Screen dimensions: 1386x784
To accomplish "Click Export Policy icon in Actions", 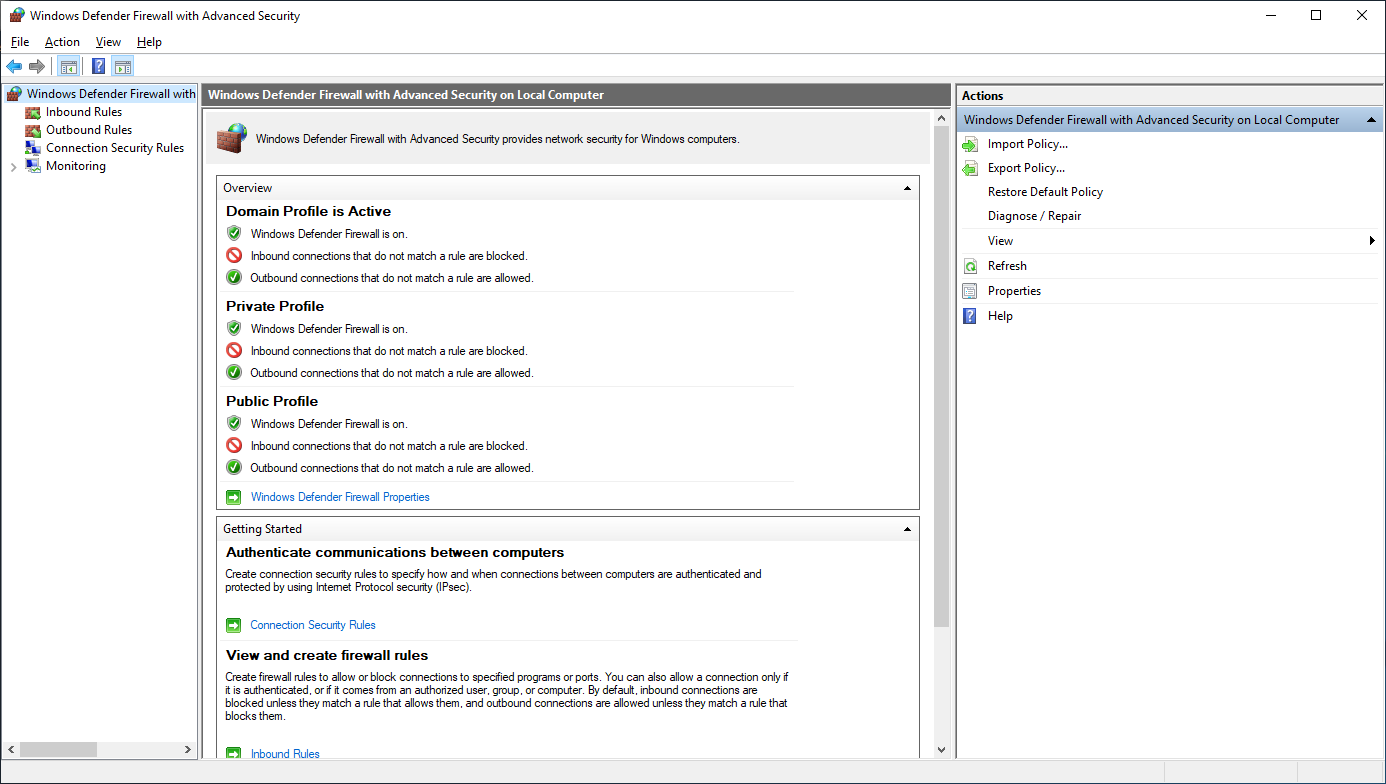I will coord(970,168).
